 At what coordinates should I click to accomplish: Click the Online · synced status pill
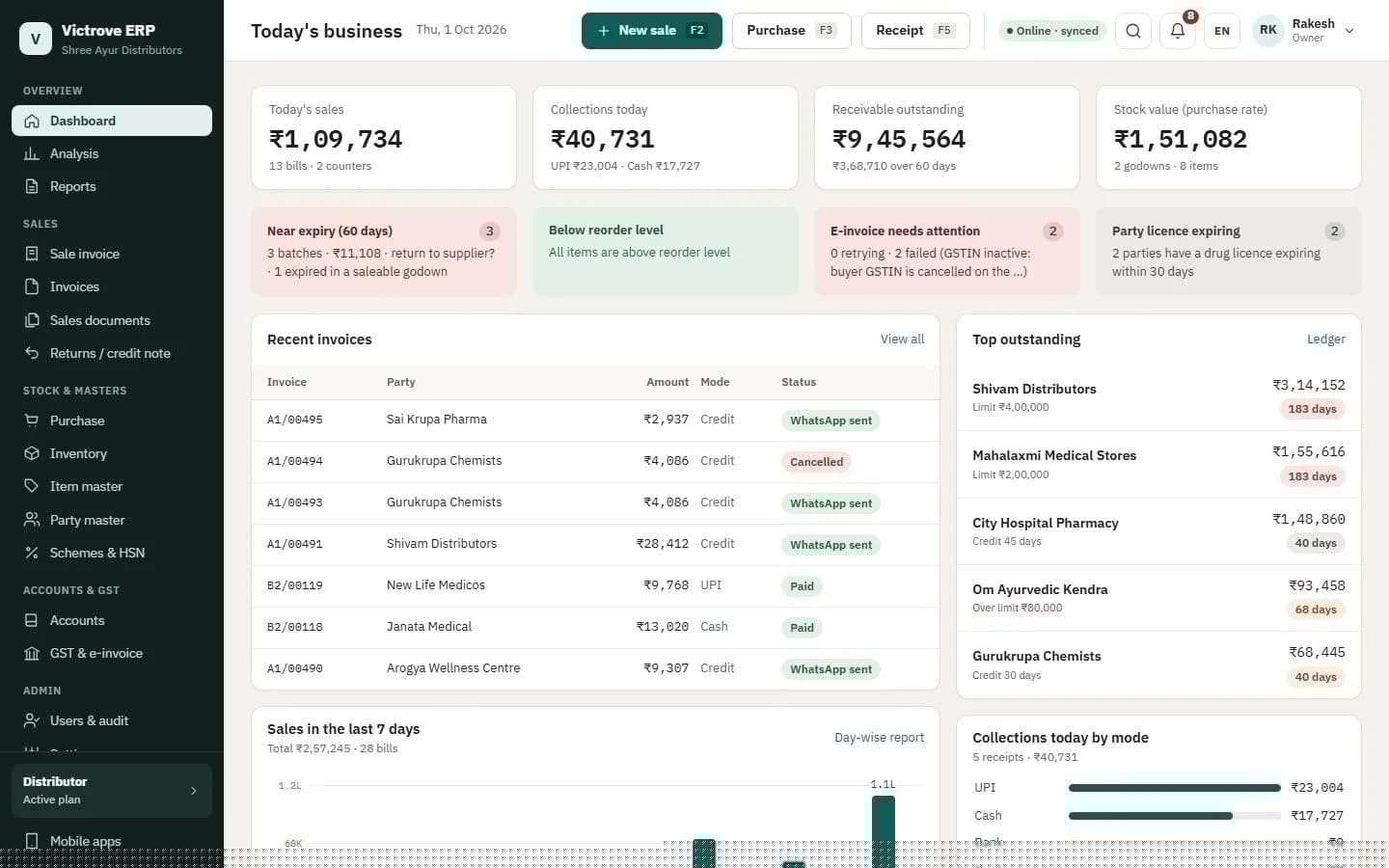[1052, 31]
